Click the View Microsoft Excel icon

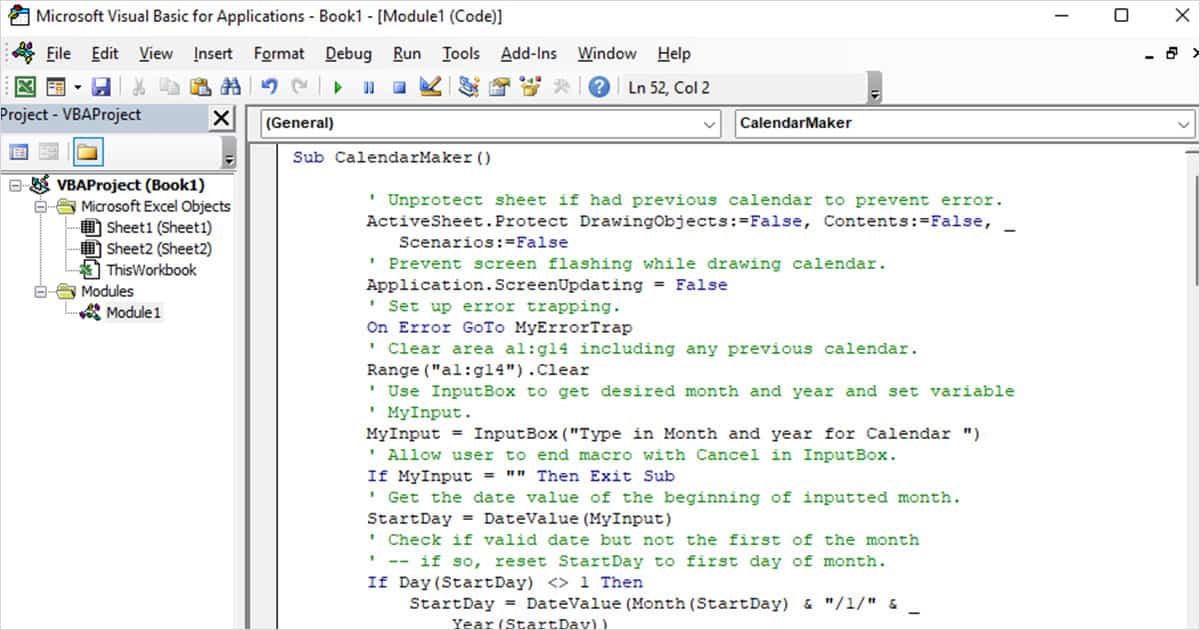pyautogui.click(x=26, y=87)
